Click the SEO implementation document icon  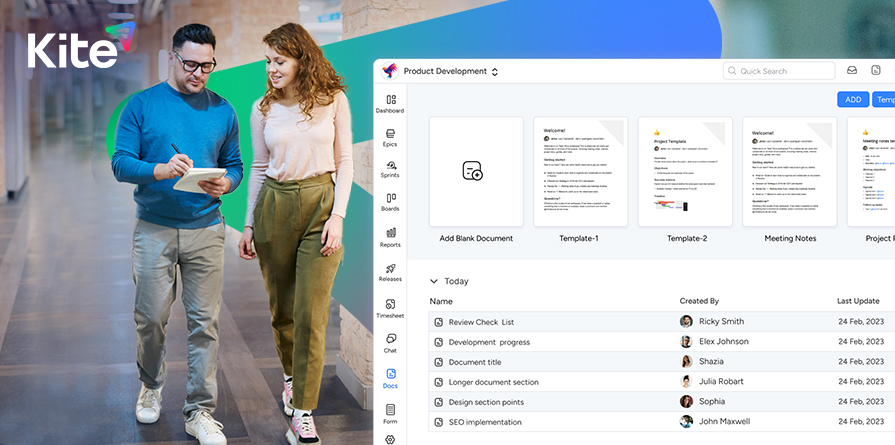click(x=438, y=422)
